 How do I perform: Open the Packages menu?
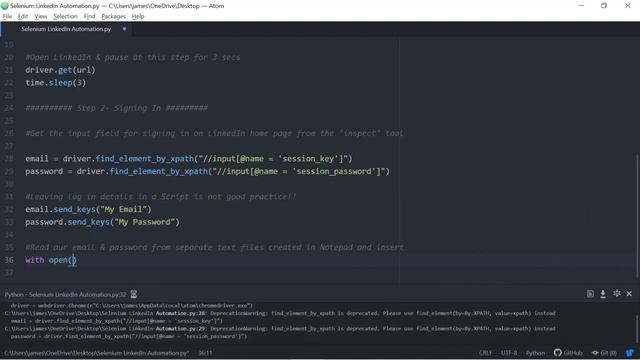click(x=113, y=16)
